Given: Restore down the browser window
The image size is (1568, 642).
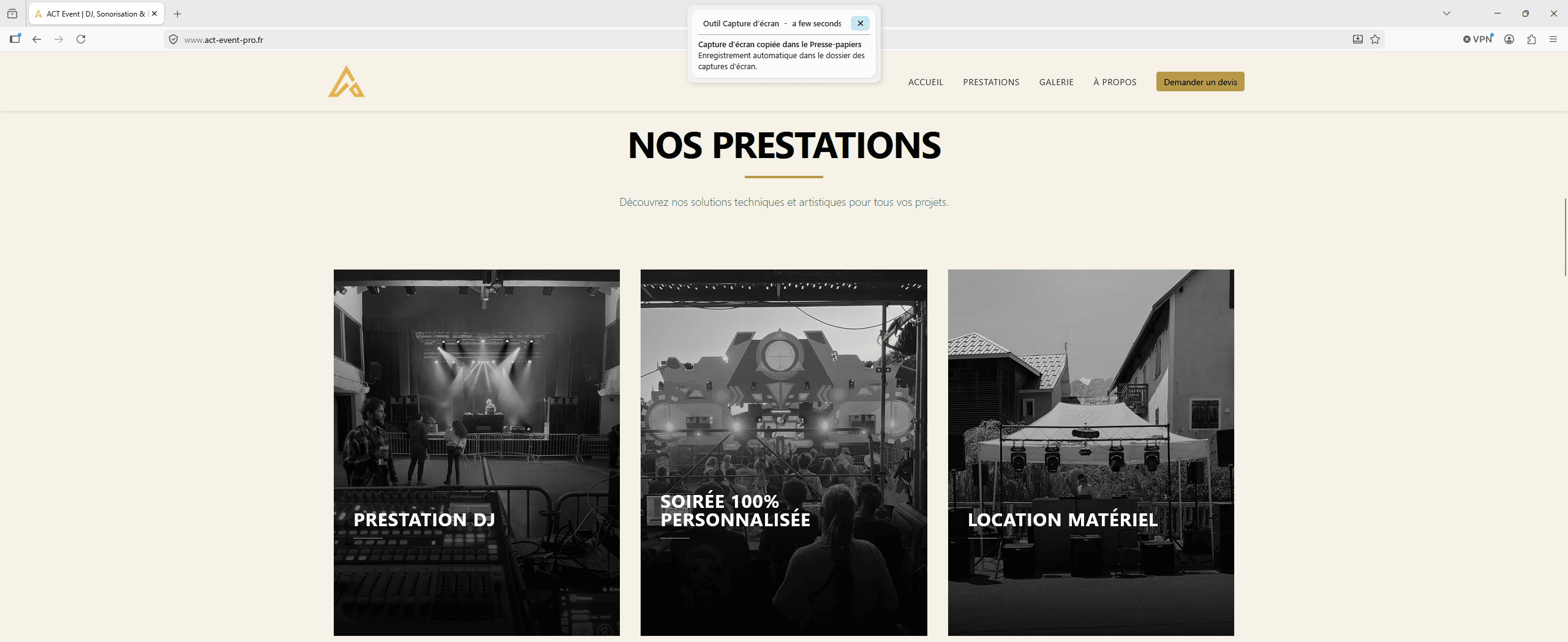Looking at the screenshot, I should tap(1526, 13).
